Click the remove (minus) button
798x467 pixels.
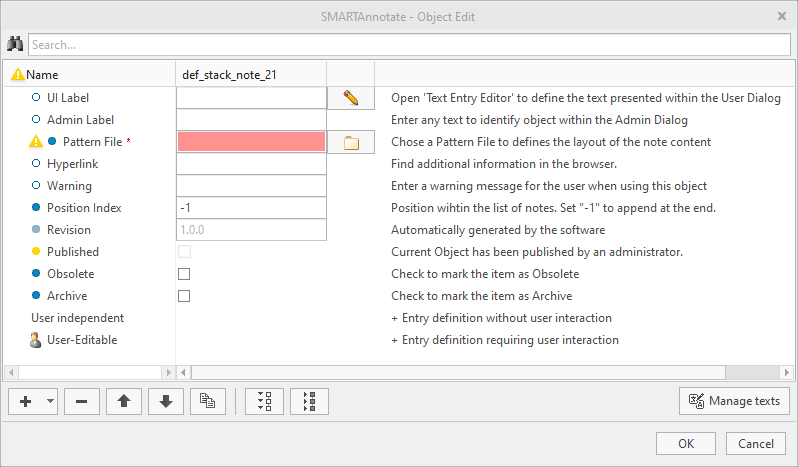coord(81,401)
